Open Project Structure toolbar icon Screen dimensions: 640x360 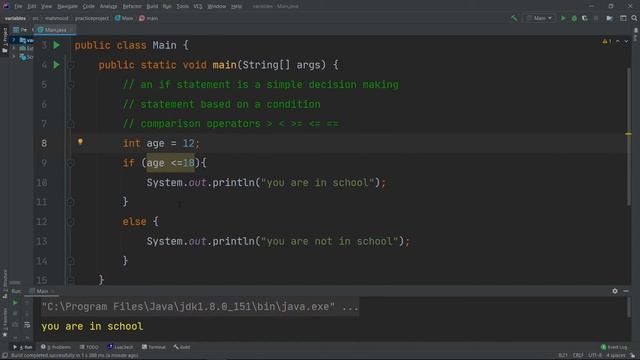click(x=609, y=18)
